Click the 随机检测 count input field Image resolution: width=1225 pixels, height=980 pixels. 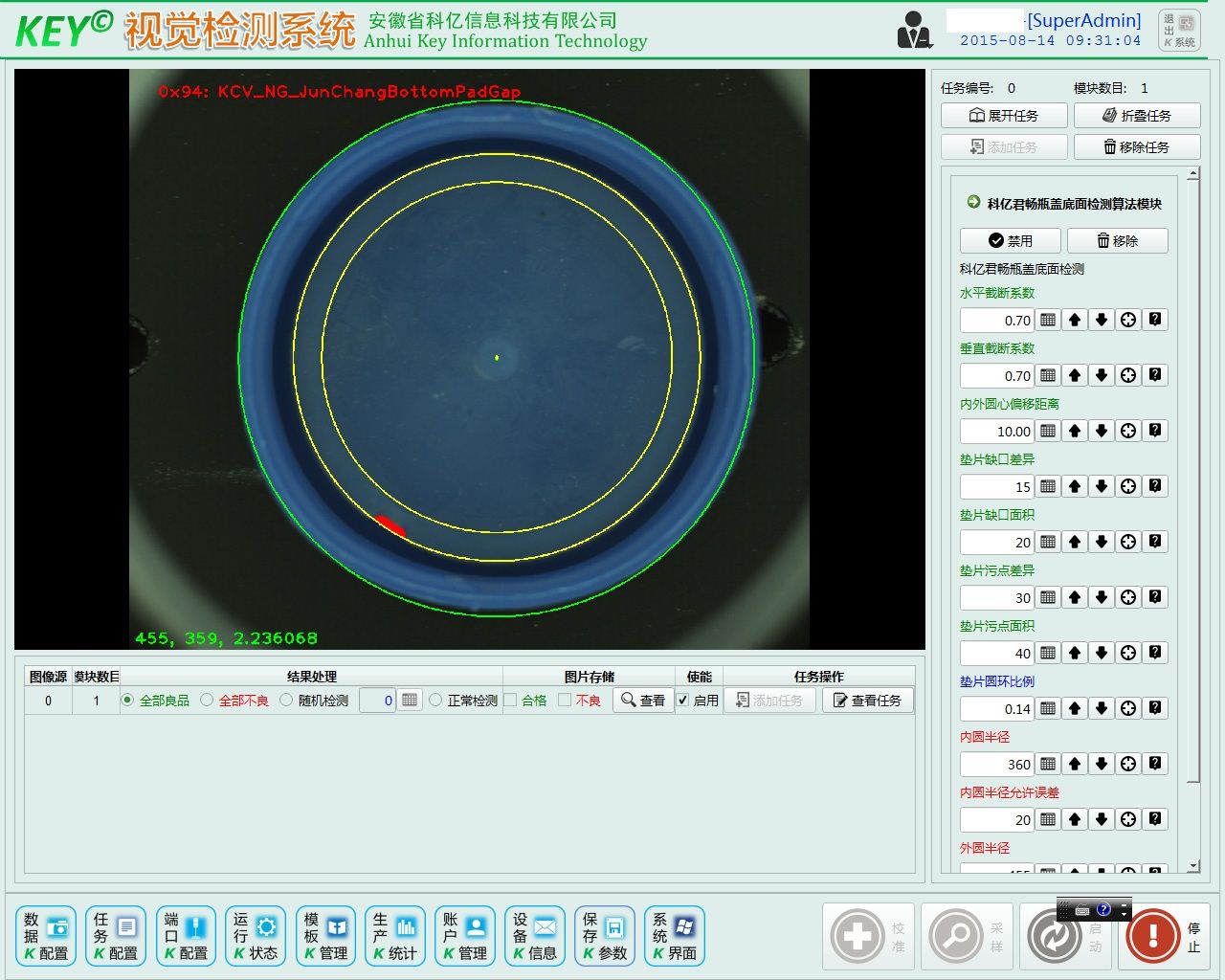coord(377,701)
